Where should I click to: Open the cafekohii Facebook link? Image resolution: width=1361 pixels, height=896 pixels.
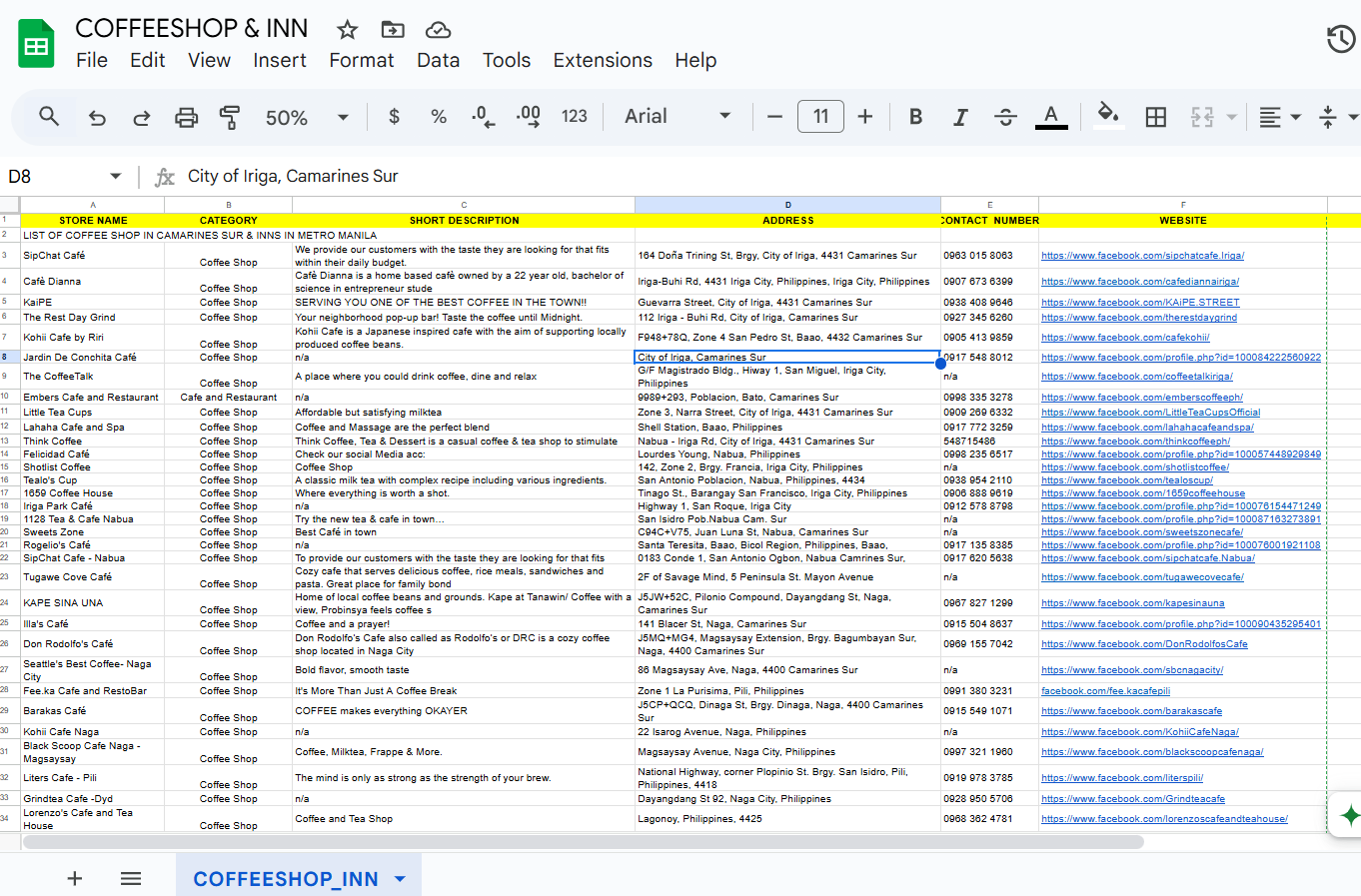1125,338
